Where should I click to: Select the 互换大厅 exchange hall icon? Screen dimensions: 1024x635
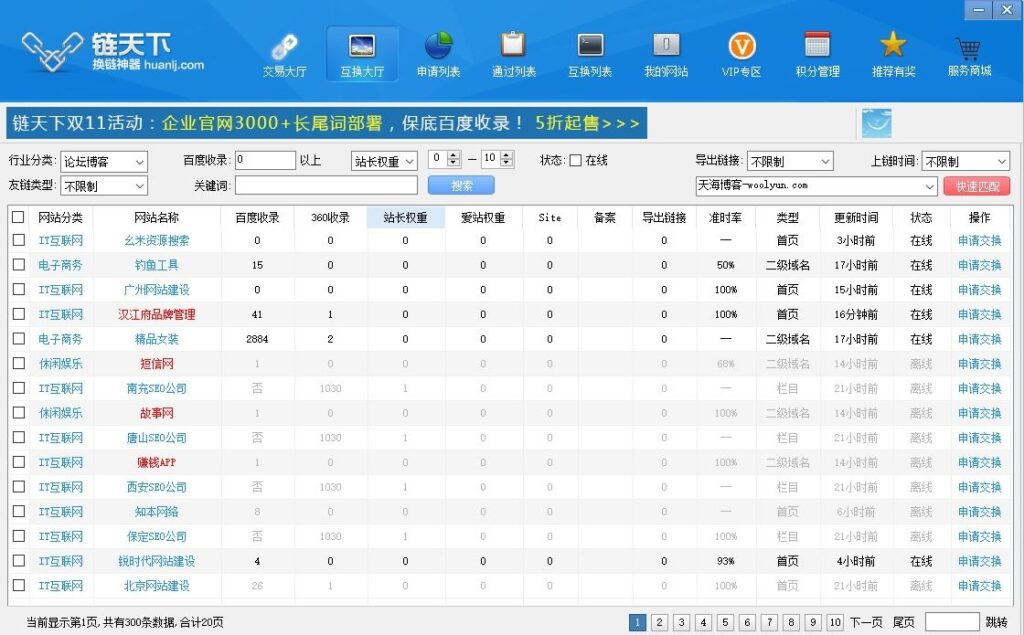(x=362, y=55)
